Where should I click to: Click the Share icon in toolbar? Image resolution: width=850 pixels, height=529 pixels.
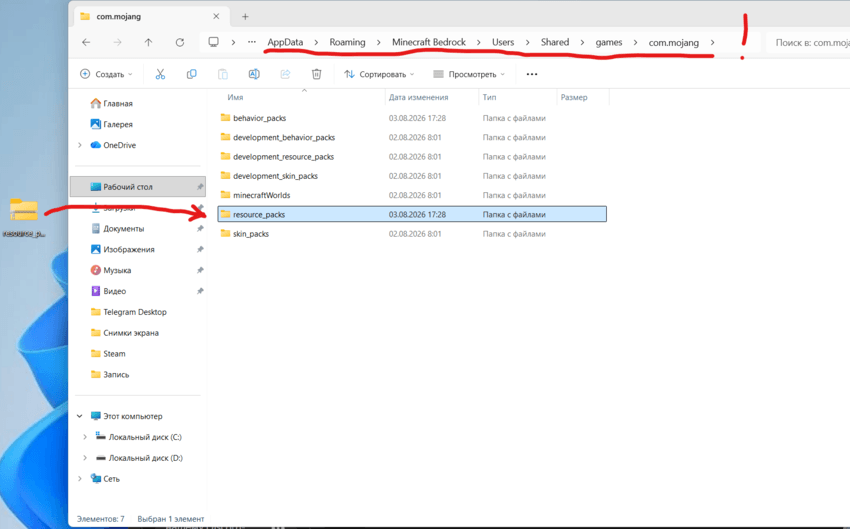[285, 74]
